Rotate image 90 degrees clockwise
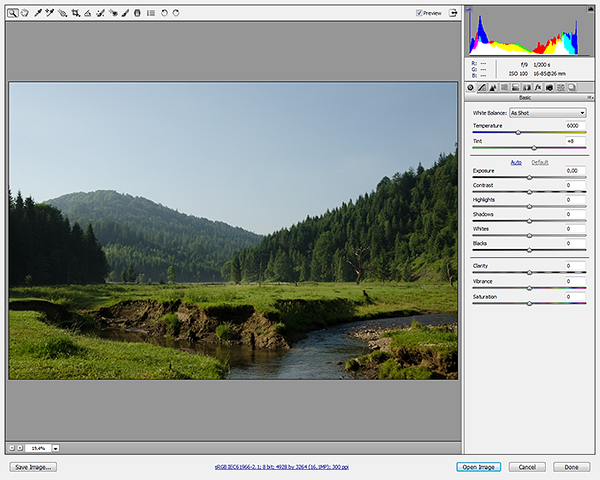The width and height of the screenshot is (600, 480). (x=176, y=13)
